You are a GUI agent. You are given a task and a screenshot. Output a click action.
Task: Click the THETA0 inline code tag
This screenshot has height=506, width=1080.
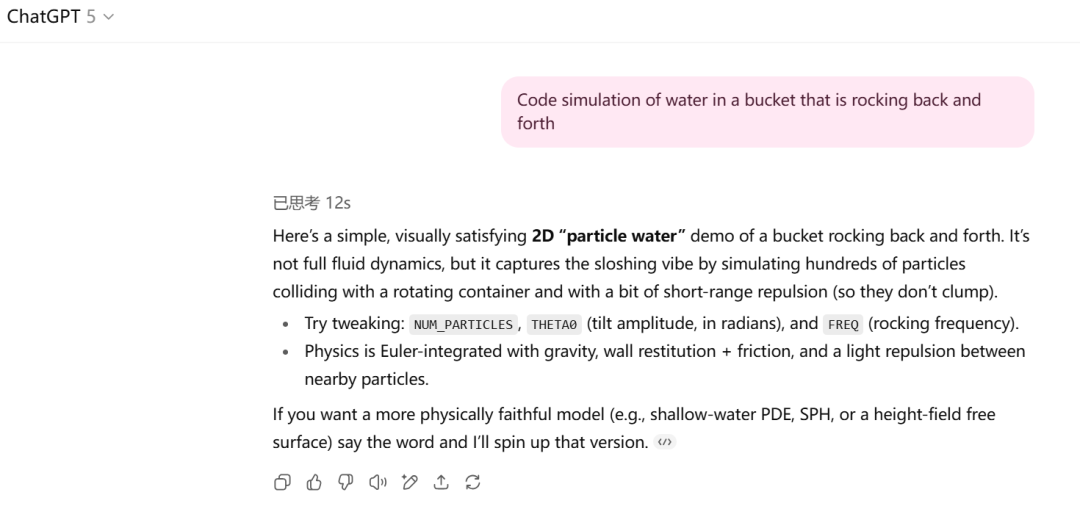pyautogui.click(x=553, y=325)
